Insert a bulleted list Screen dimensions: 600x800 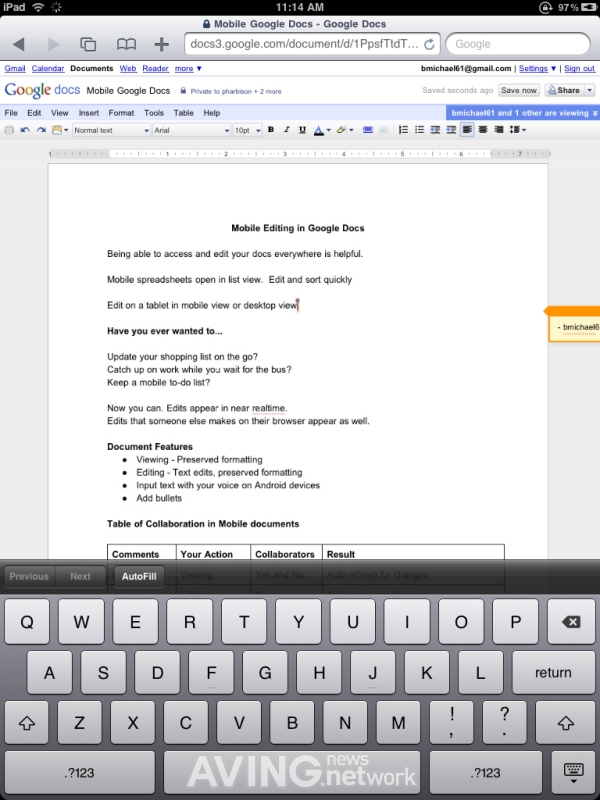tap(419, 130)
